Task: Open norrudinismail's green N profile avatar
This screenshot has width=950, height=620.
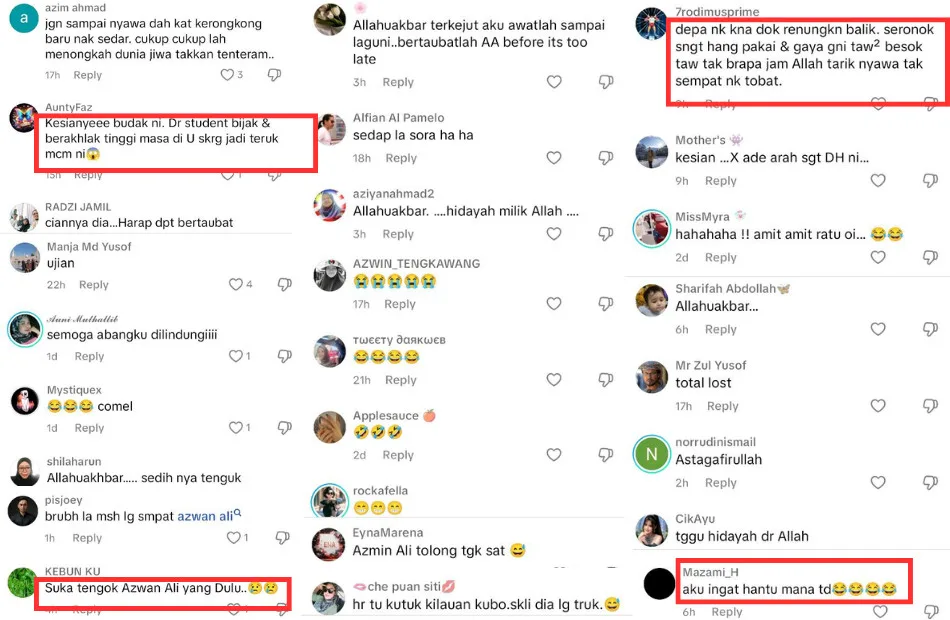Action: [651, 453]
